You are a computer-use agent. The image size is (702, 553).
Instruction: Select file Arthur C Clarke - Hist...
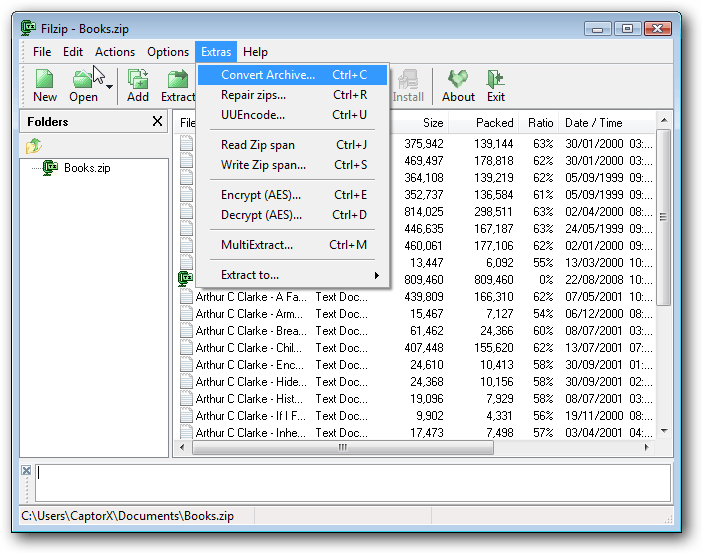(249, 399)
